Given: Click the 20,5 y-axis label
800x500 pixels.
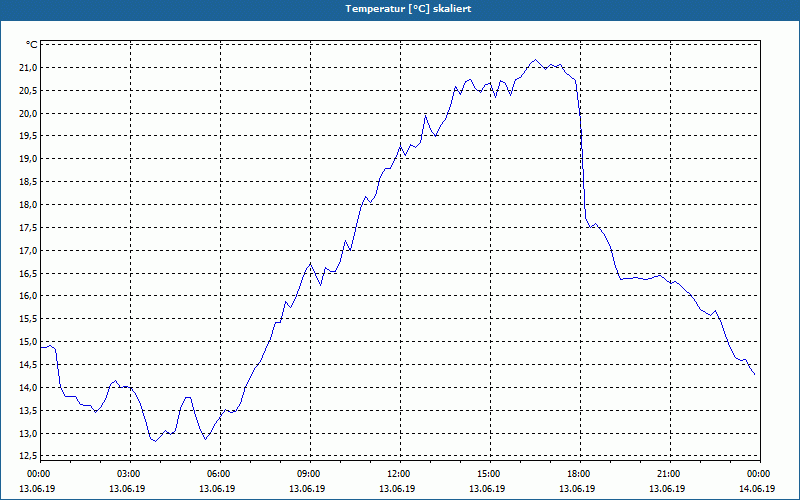Looking at the screenshot, I should click(28, 91).
